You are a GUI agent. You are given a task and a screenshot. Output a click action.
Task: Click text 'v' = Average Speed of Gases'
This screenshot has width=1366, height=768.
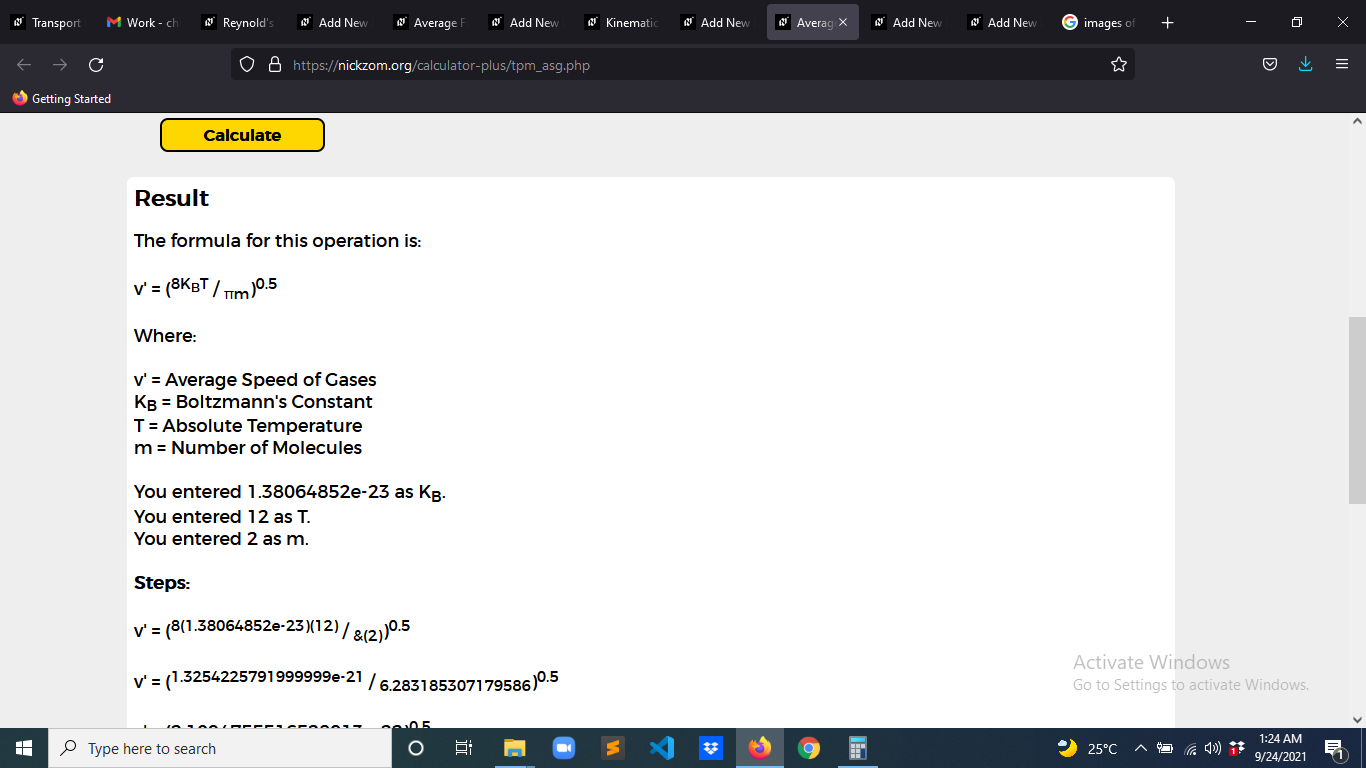255,380
